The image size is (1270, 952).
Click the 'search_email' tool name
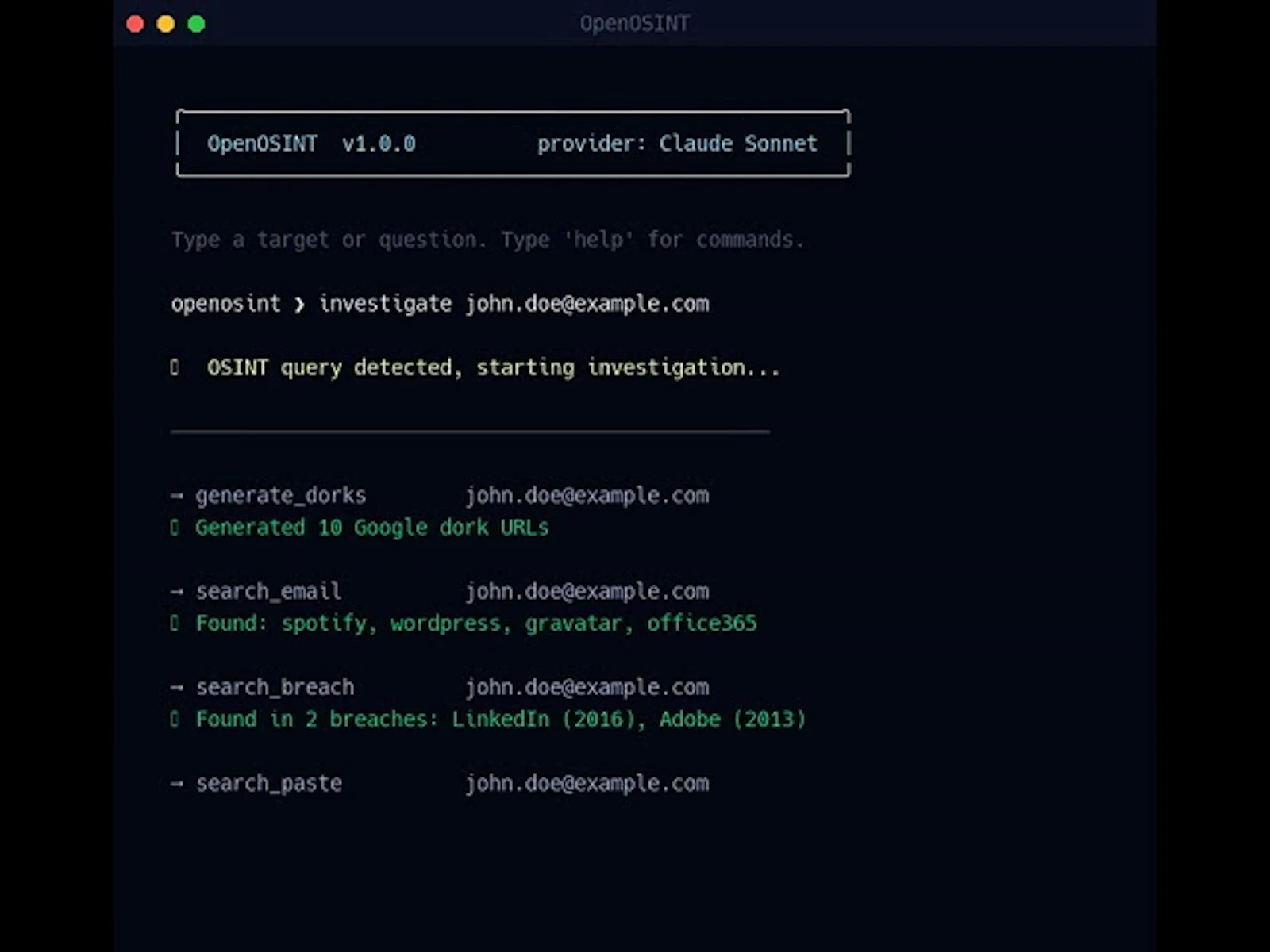click(x=269, y=592)
